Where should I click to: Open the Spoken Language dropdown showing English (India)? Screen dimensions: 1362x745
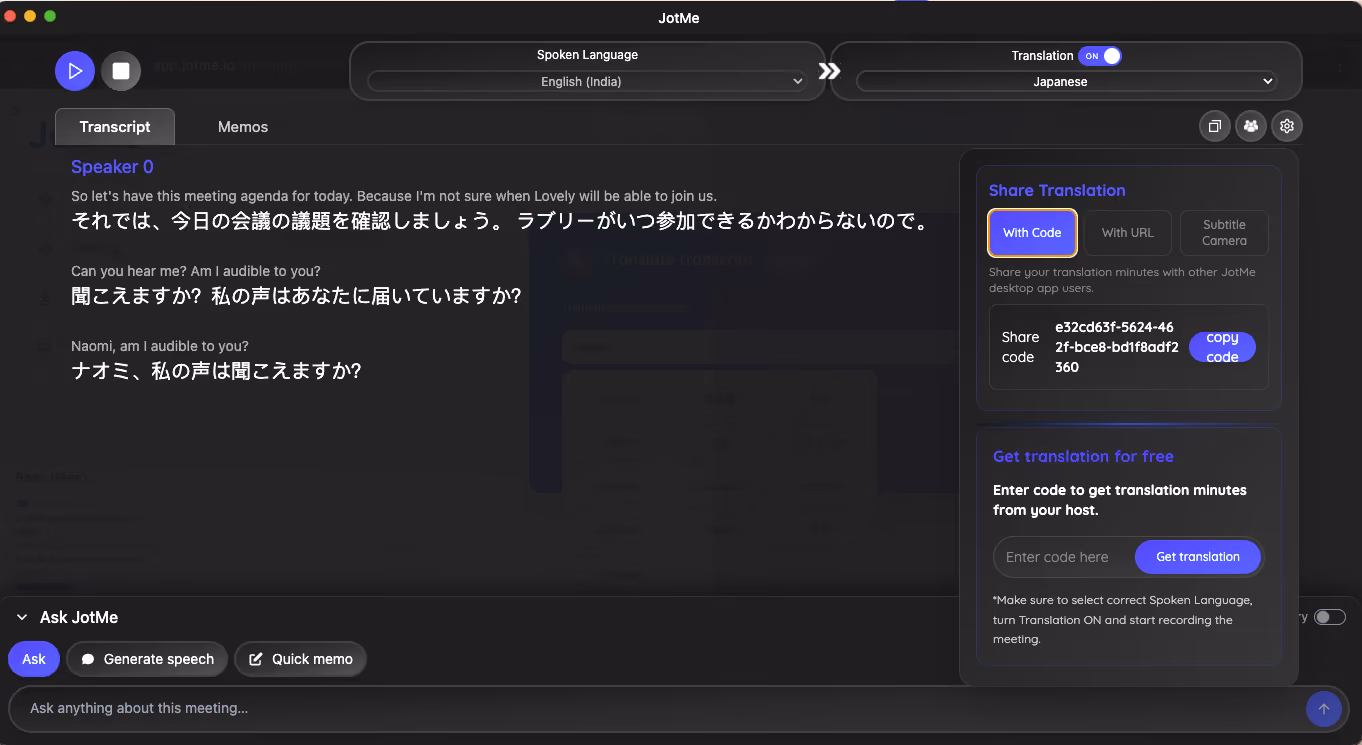(587, 82)
